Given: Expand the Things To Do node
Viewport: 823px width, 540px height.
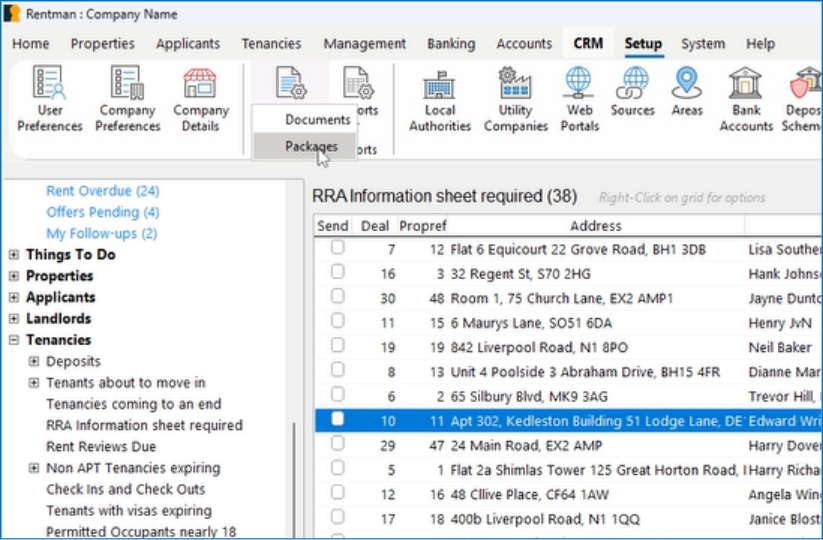Looking at the screenshot, I should tap(14, 255).
